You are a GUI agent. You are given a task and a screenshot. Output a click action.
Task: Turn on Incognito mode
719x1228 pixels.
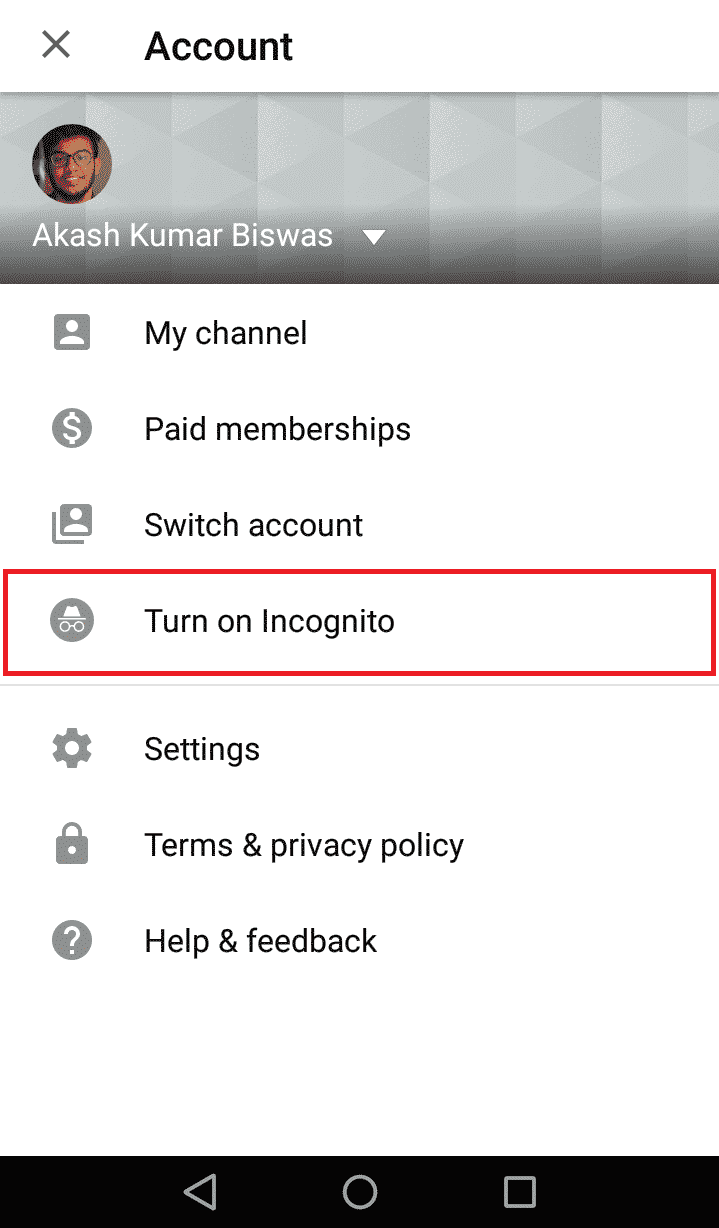pyautogui.click(x=269, y=621)
